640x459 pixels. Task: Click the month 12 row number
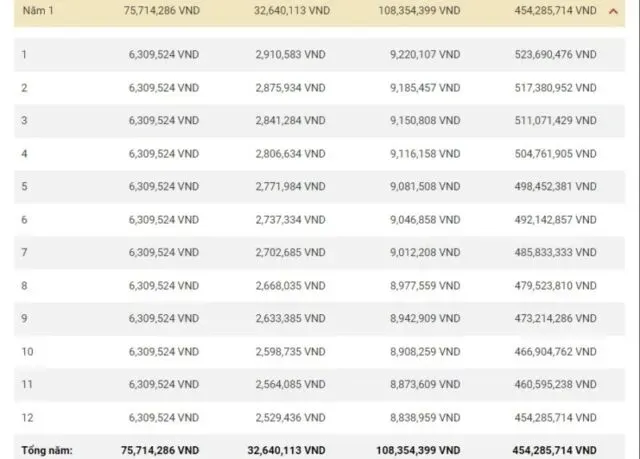click(26, 416)
